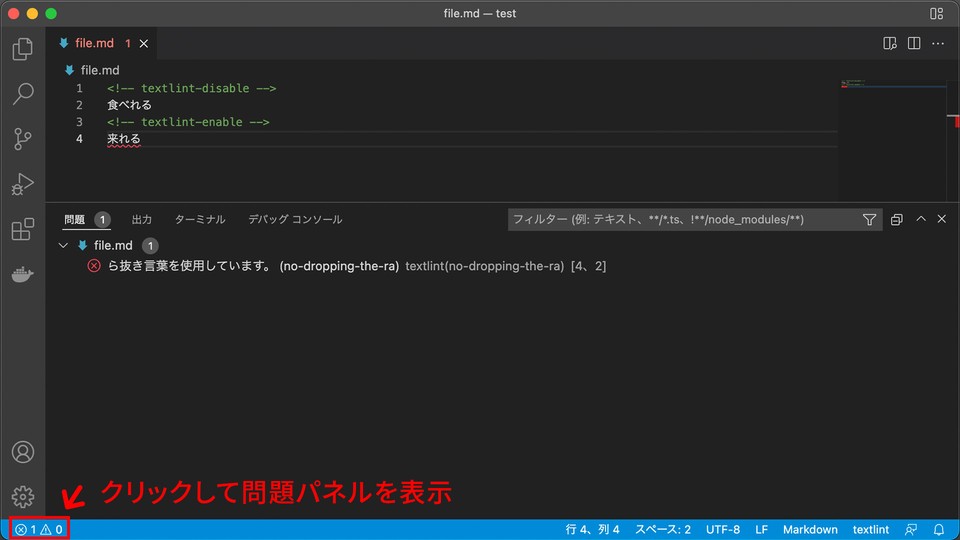Click errors and warnings count in status bar
This screenshot has height=540, width=960.
(x=39, y=529)
